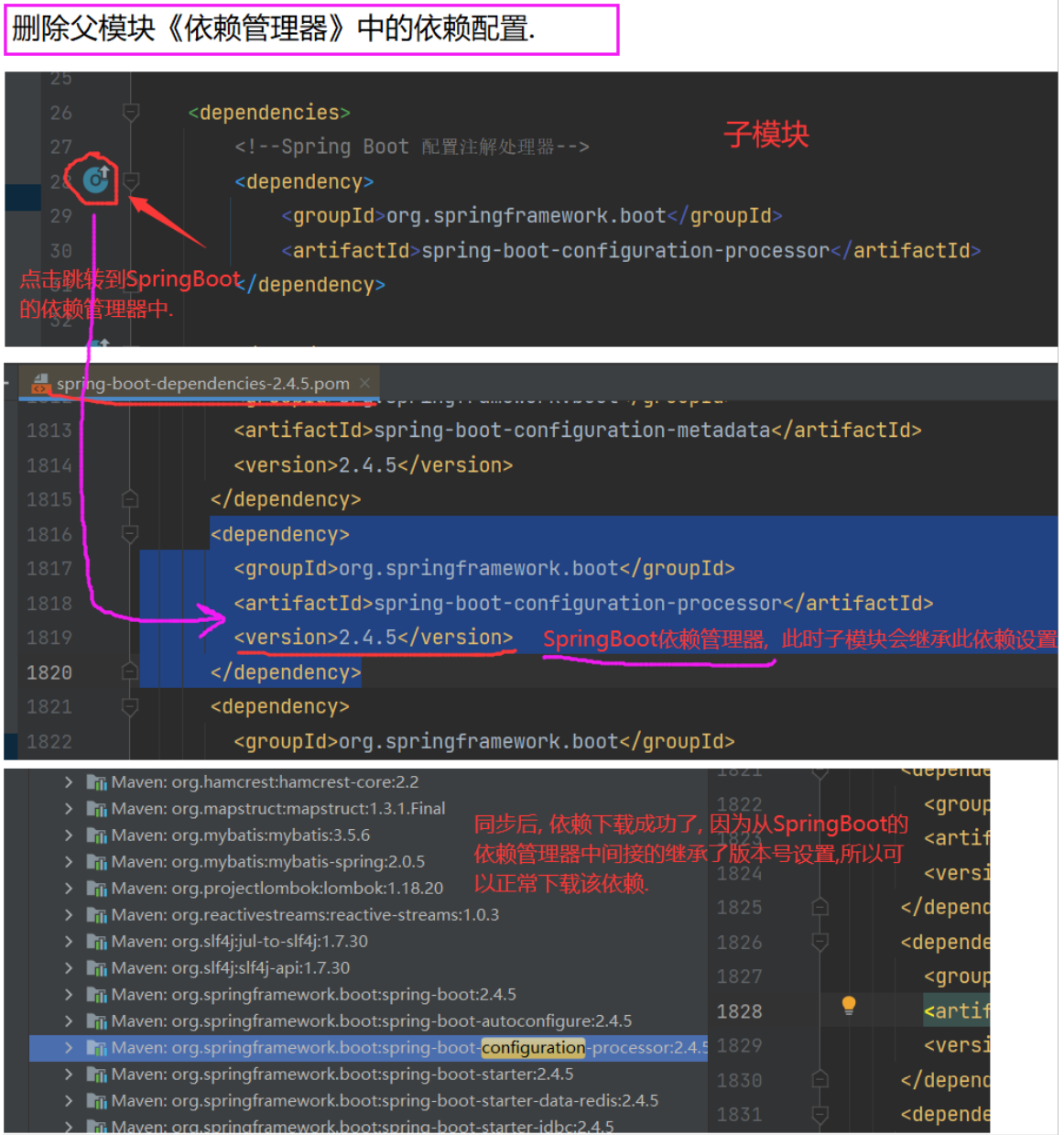Click library icon beside spring-boot-configuration-processor
The height and width of the screenshot is (1135, 1064).
pos(96,1048)
